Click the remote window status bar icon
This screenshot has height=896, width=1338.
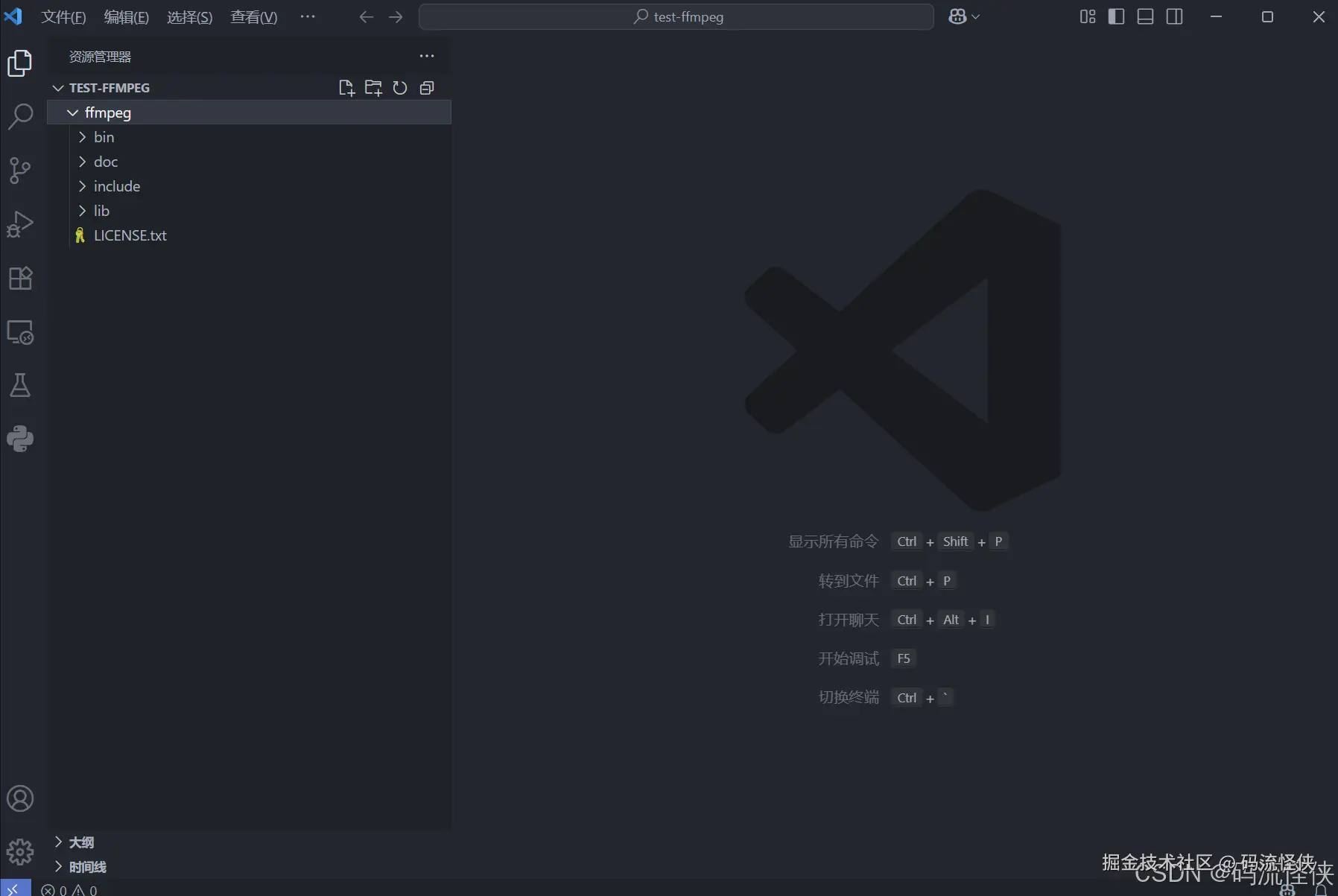click(15, 888)
